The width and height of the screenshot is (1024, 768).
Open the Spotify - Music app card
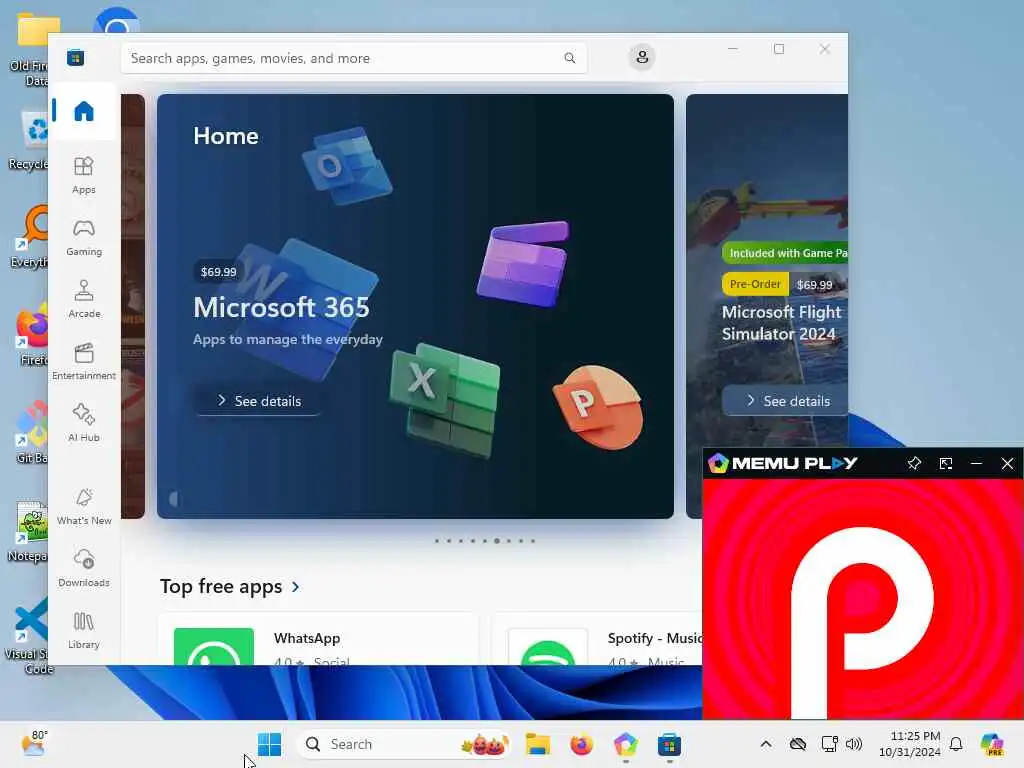(597, 640)
